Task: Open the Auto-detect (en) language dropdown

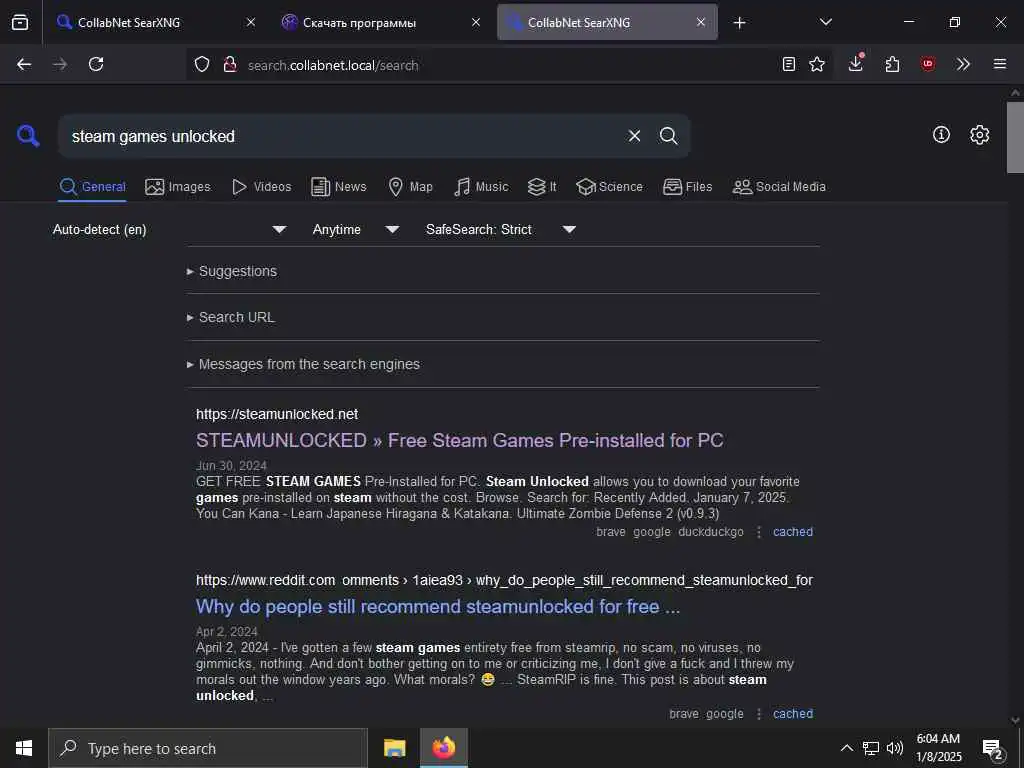Action: [170, 229]
